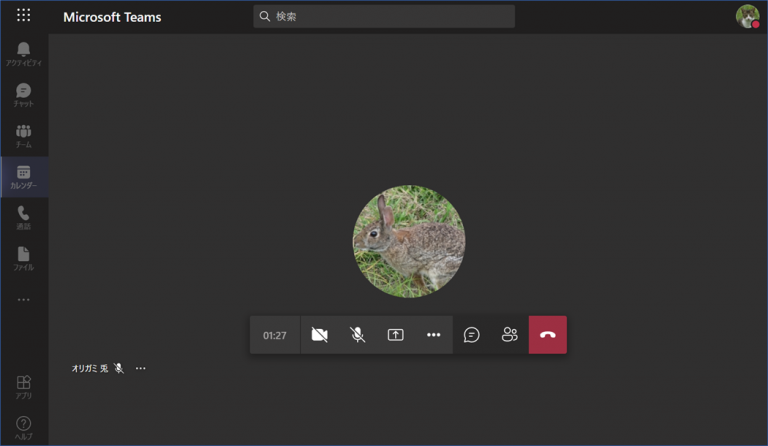Image resolution: width=768 pixels, height=446 pixels.
Task: Show the participants panel
Action: 509,335
